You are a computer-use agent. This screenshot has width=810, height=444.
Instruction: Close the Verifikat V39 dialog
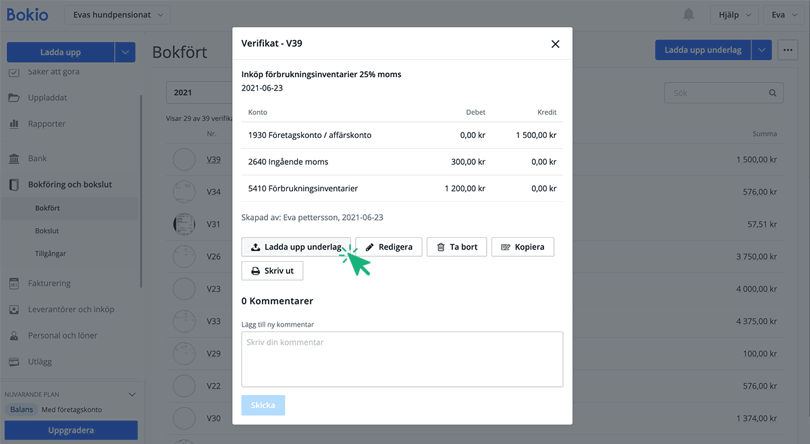(x=555, y=44)
